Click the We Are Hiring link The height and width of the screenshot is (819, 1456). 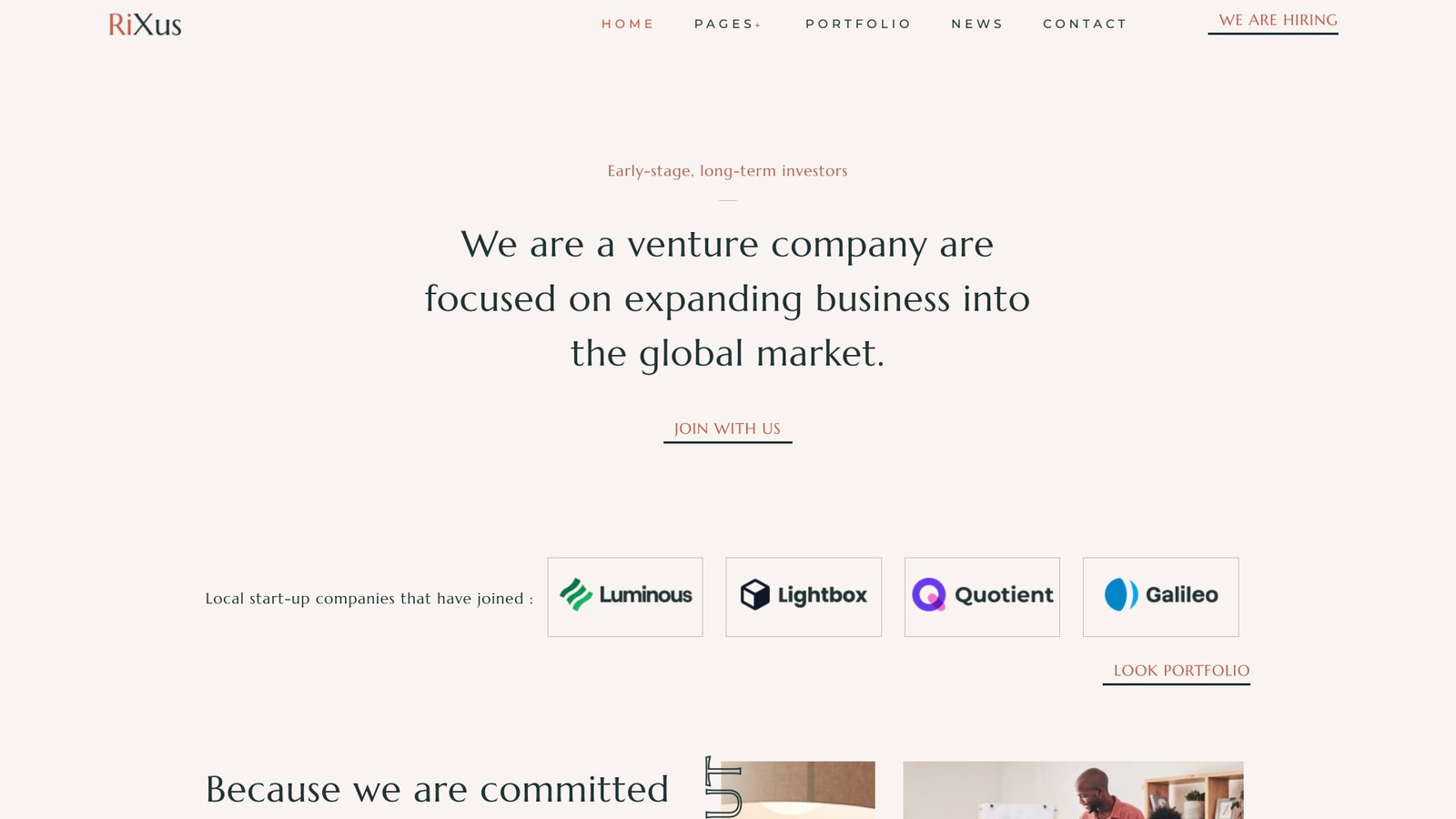click(x=1278, y=21)
